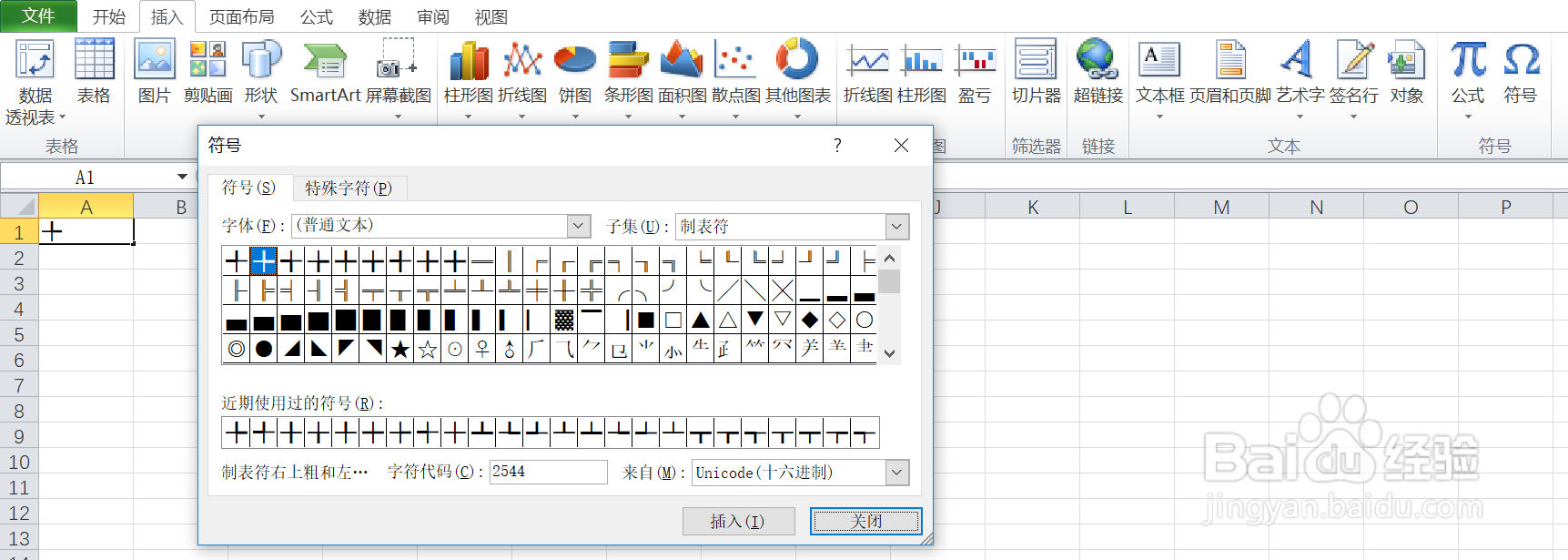1568x560 pixels.
Task: Open the Subset (子集) dropdown
Action: tap(896, 226)
